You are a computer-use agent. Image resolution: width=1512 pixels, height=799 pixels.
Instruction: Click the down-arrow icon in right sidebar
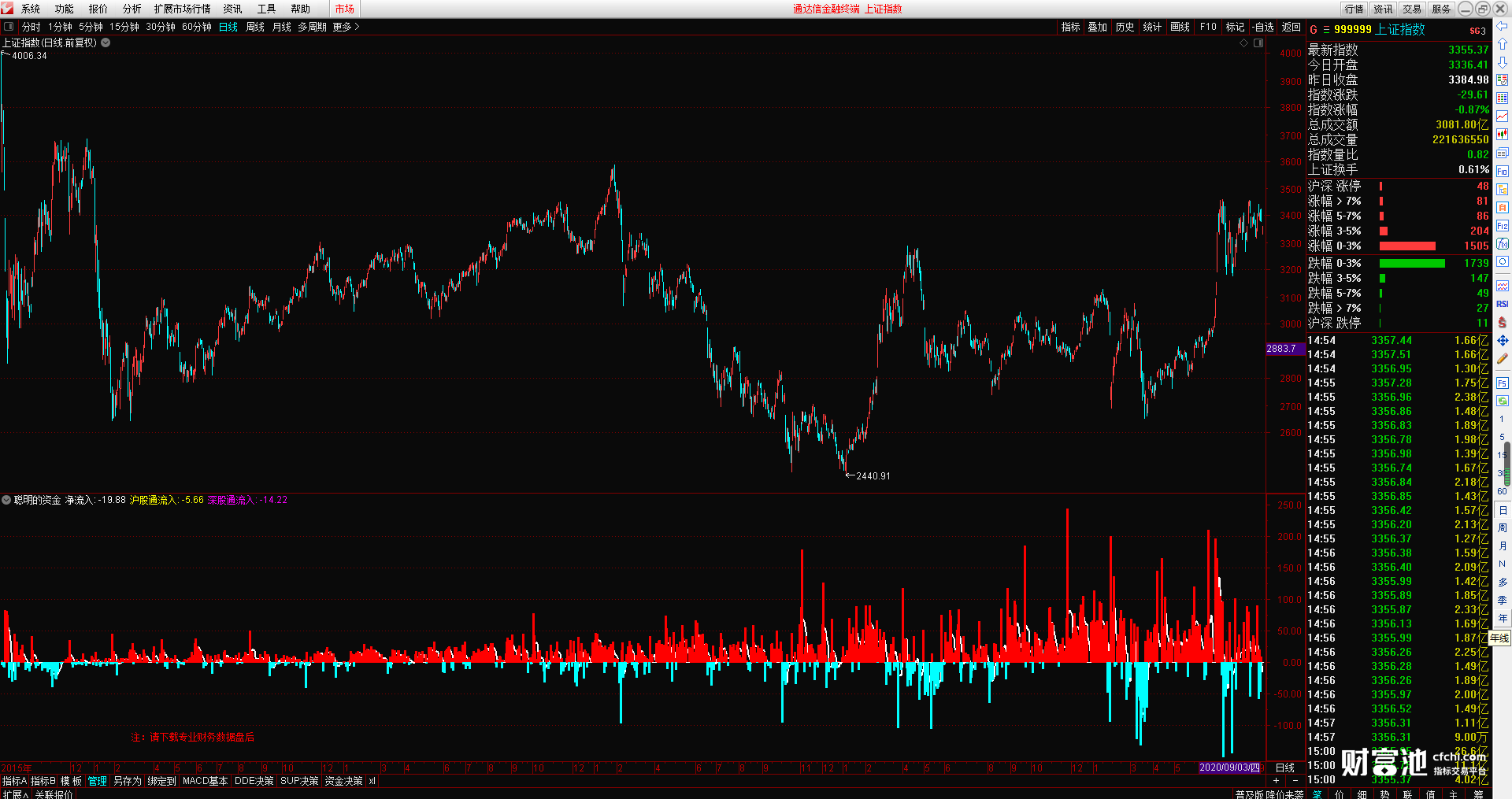pyautogui.click(x=1503, y=62)
